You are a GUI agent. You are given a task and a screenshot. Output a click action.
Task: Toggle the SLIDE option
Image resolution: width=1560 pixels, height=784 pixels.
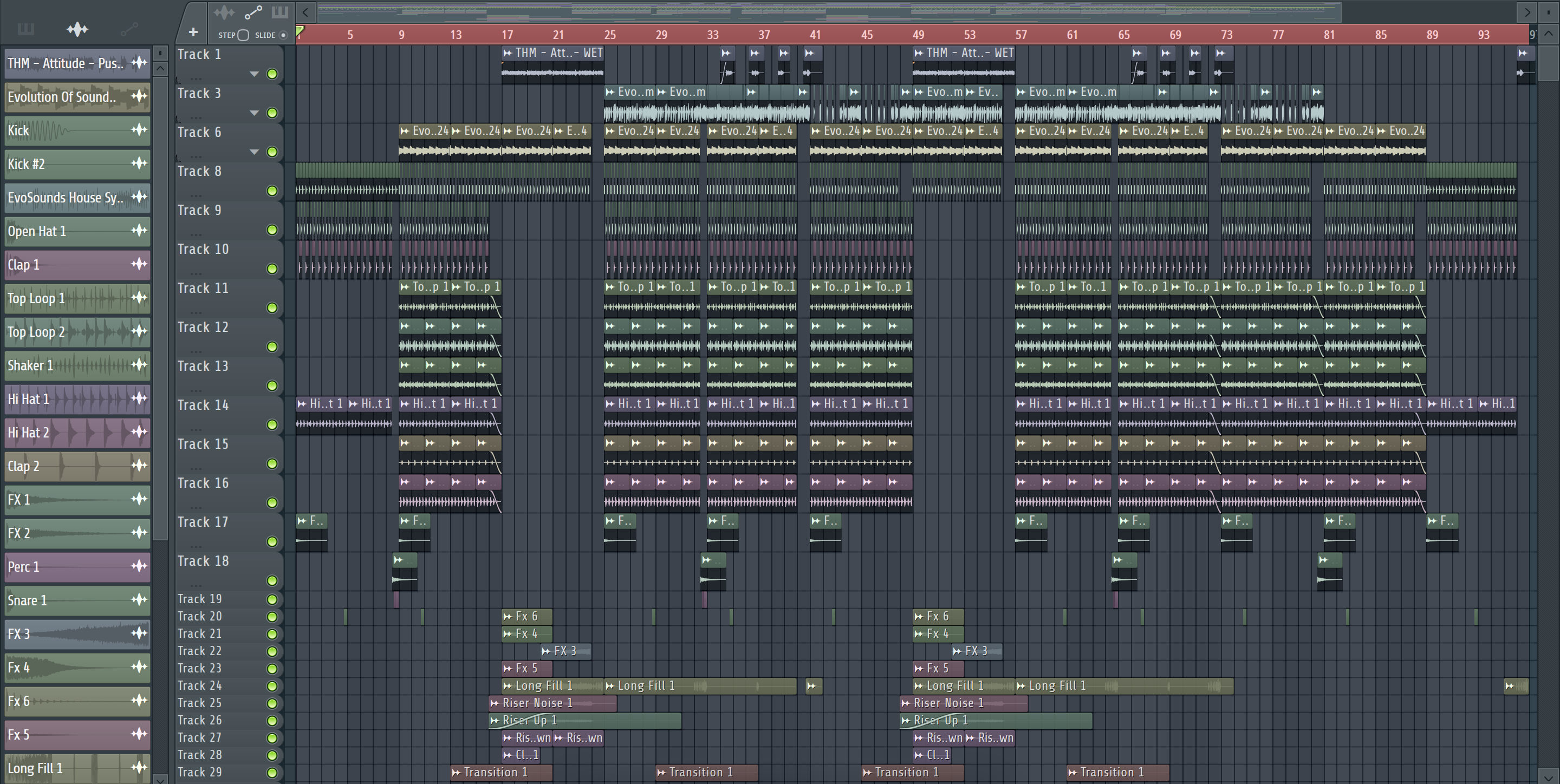[282, 35]
